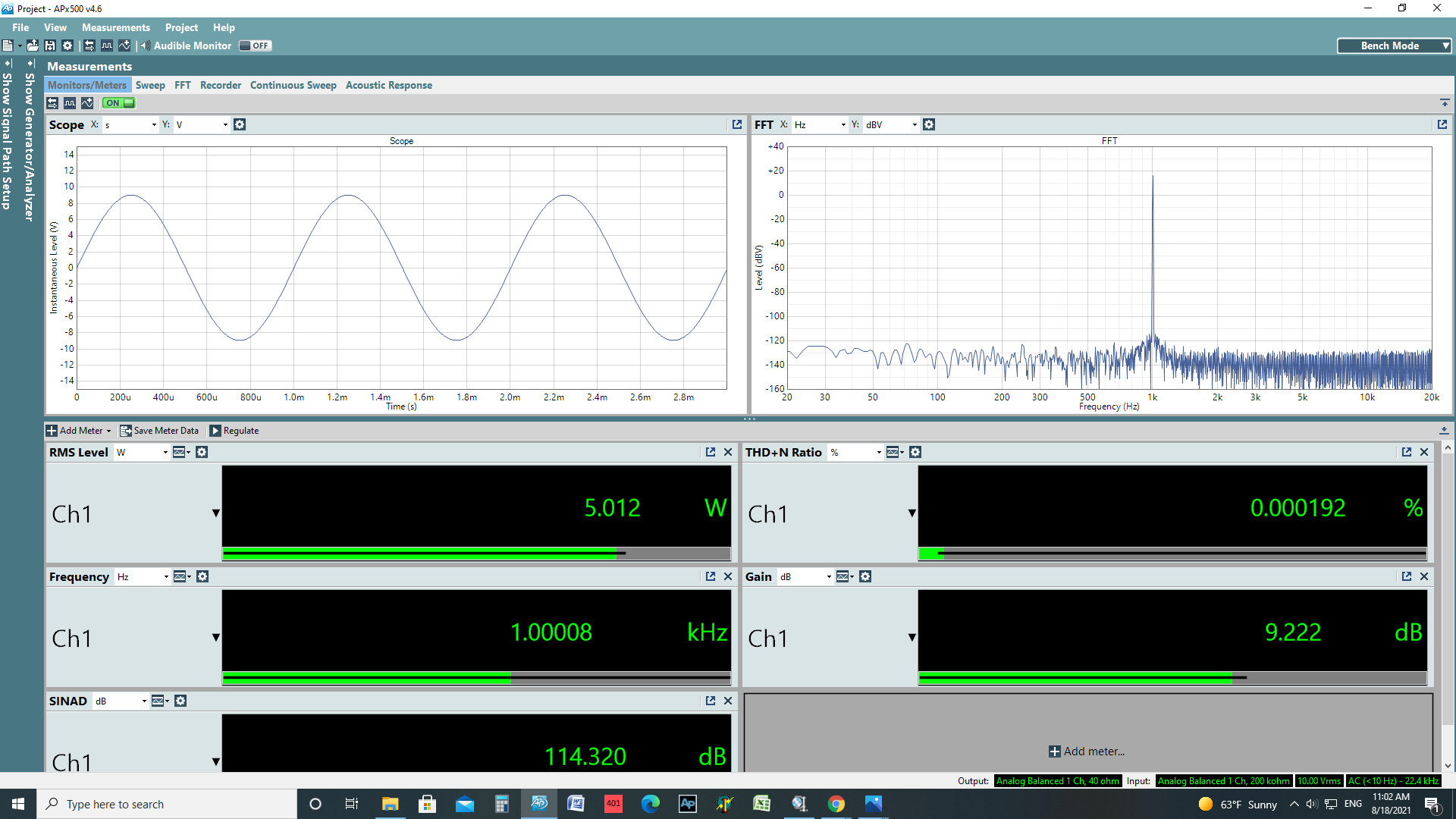This screenshot has width=1456, height=819.
Task: Click Add Meter button
Action: point(79,431)
